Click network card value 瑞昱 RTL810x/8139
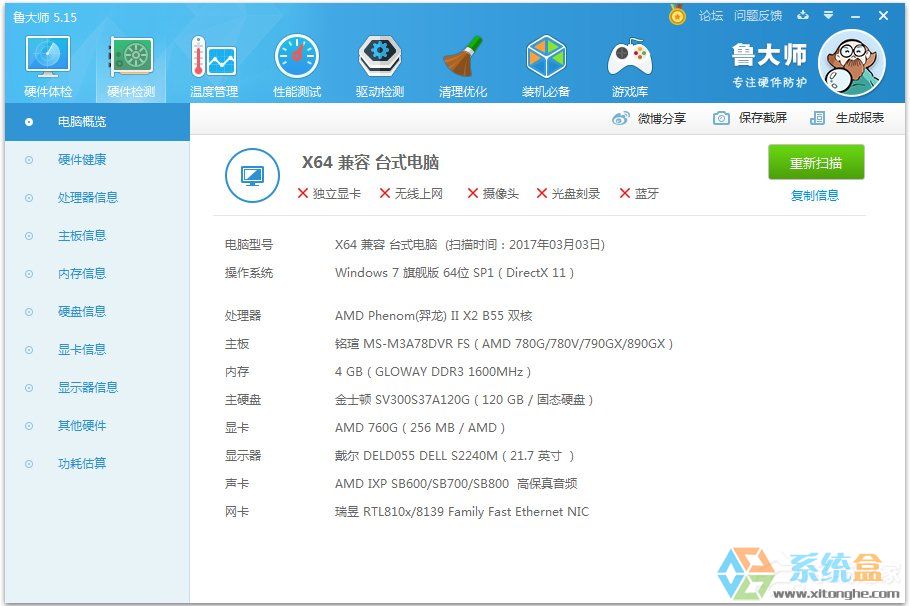The height and width of the screenshot is (606, 910). (x=462, y=512)
